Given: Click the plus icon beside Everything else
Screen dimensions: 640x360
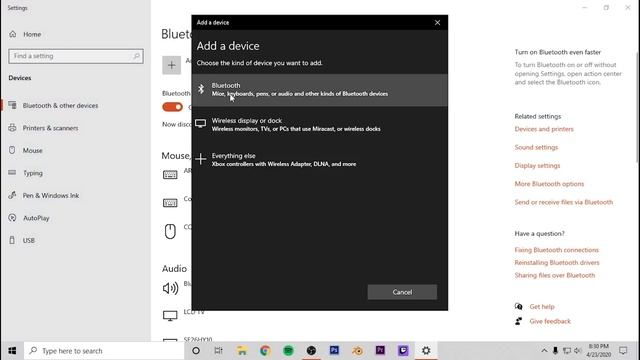Looking at the screenshot, I should coord(200,158).
